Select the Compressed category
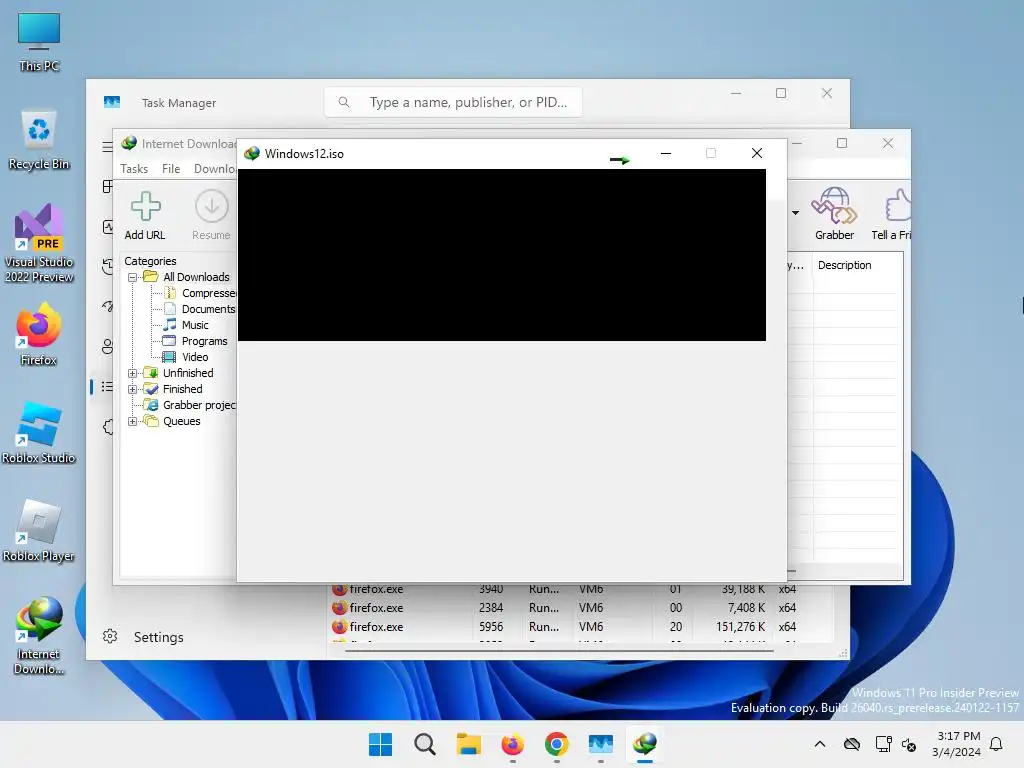Screen dimensions: 1024x768 [209, 293]
